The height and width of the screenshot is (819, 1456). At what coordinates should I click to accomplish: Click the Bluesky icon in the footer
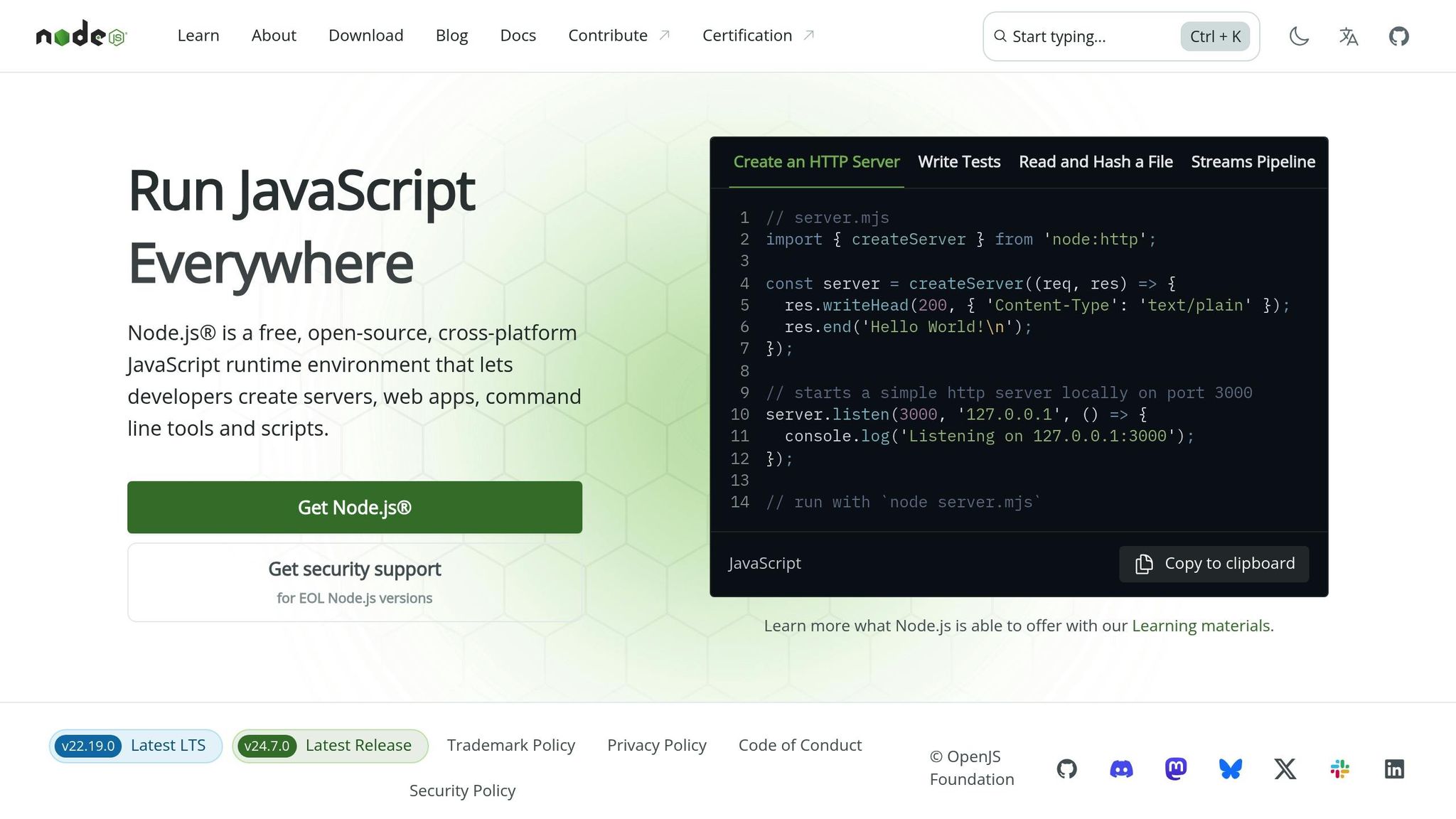pyautogui.click(x=1231, y=769)
